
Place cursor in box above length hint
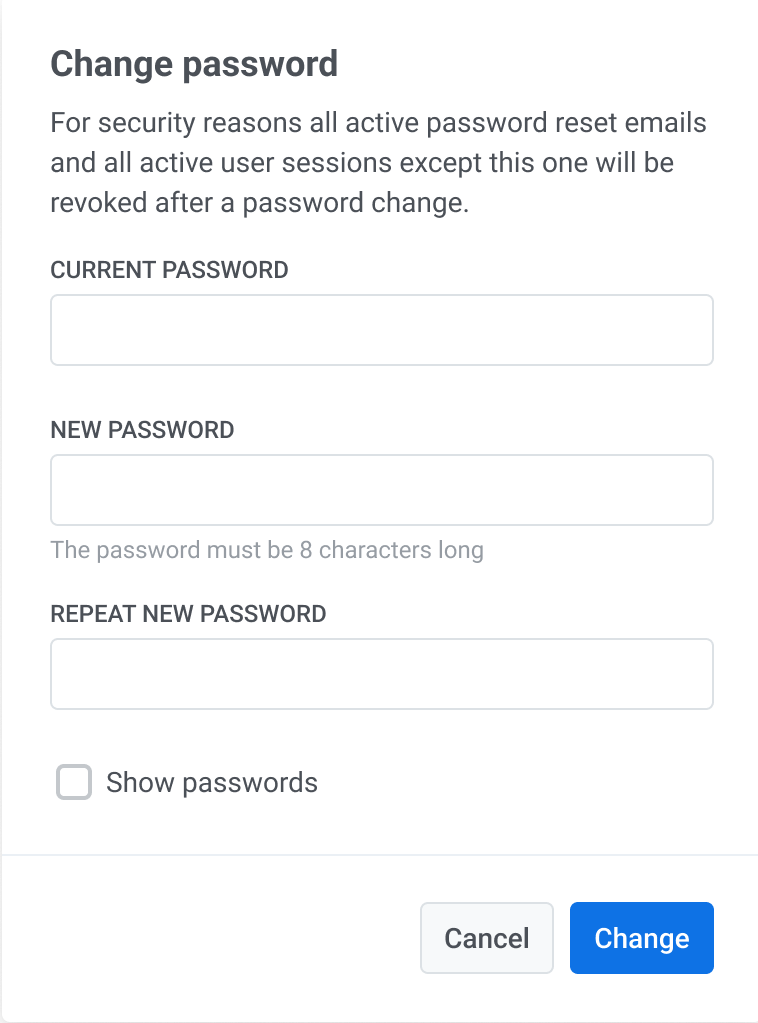(x=381, y=490)
